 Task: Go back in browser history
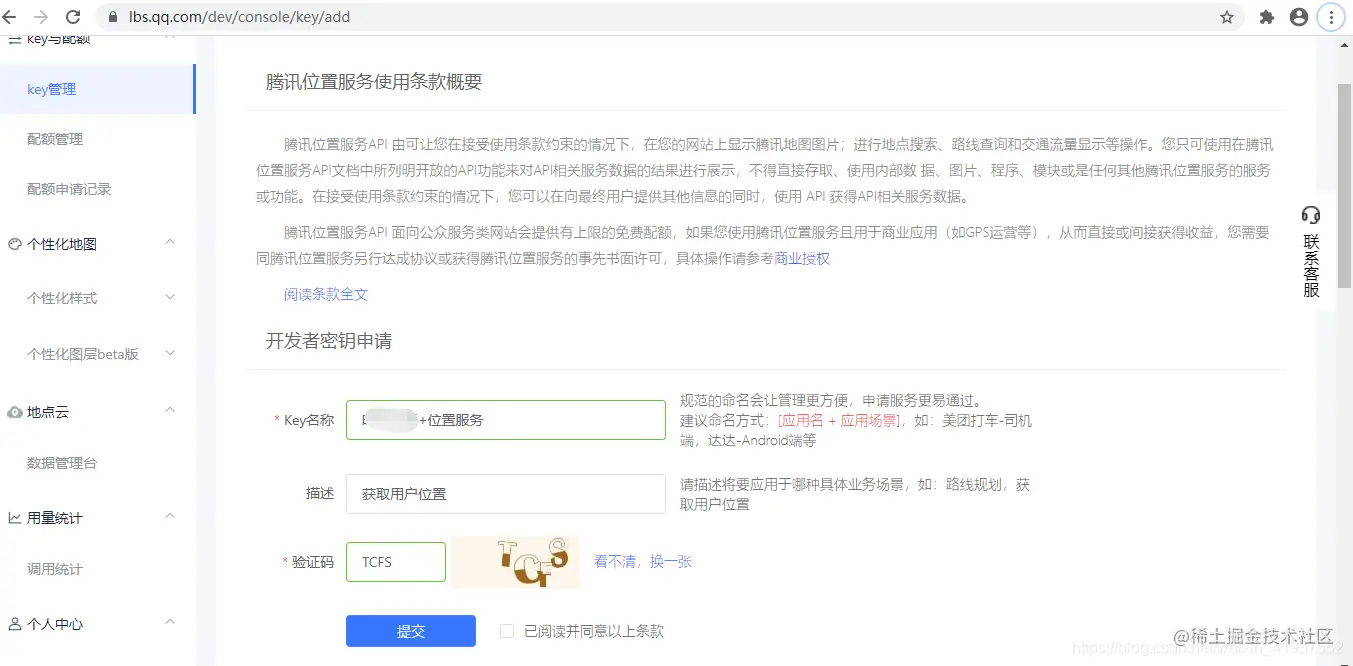(10, 17)
